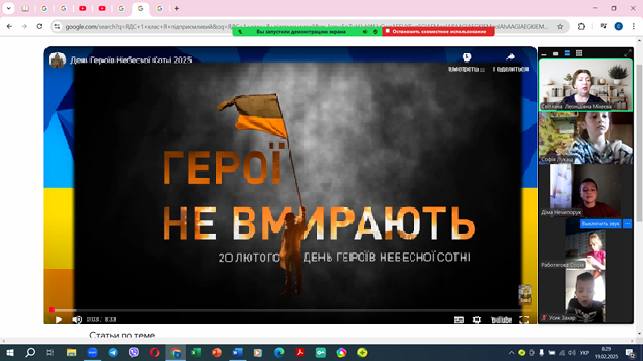Bookmark this page with star icon
Viewport: 643px width, 361px height.
pyautogui.click(x=560, y=26)
